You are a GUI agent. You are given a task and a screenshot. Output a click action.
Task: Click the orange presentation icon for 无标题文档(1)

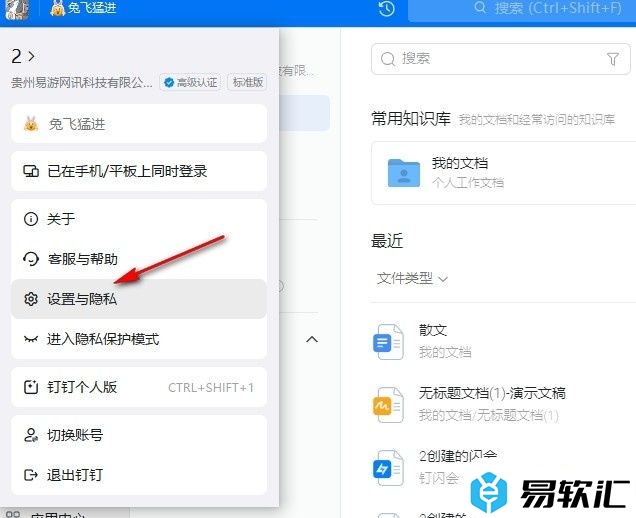388,405
